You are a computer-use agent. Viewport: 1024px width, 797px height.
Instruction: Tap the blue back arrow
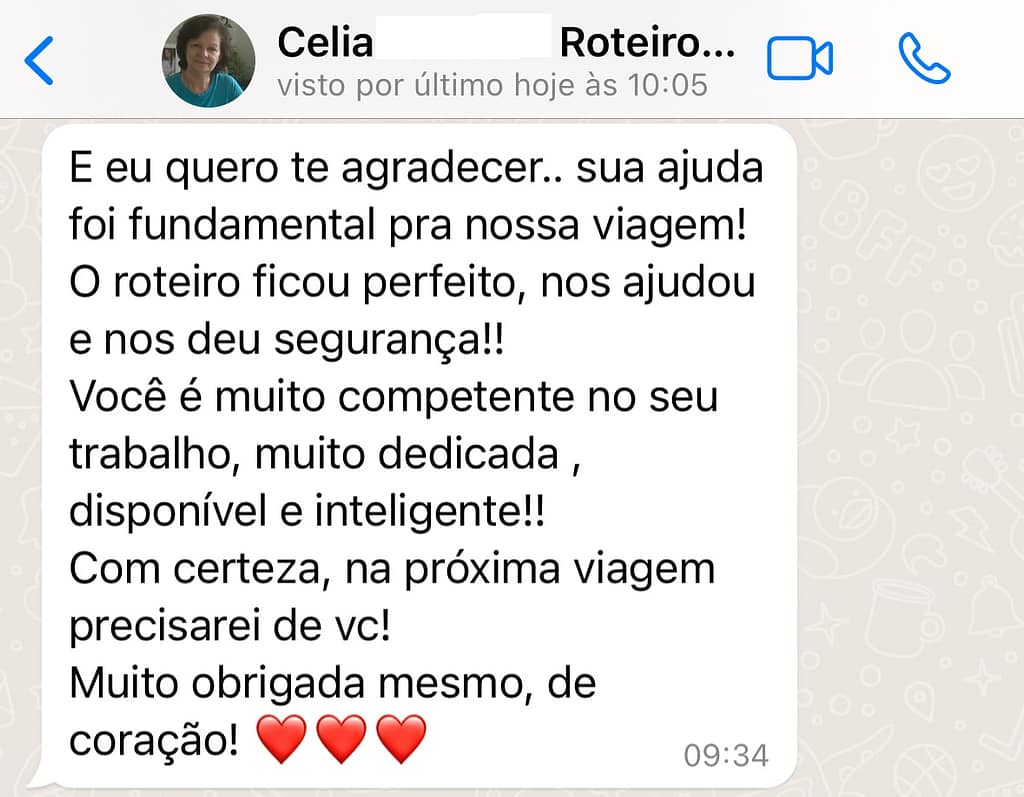39,61
